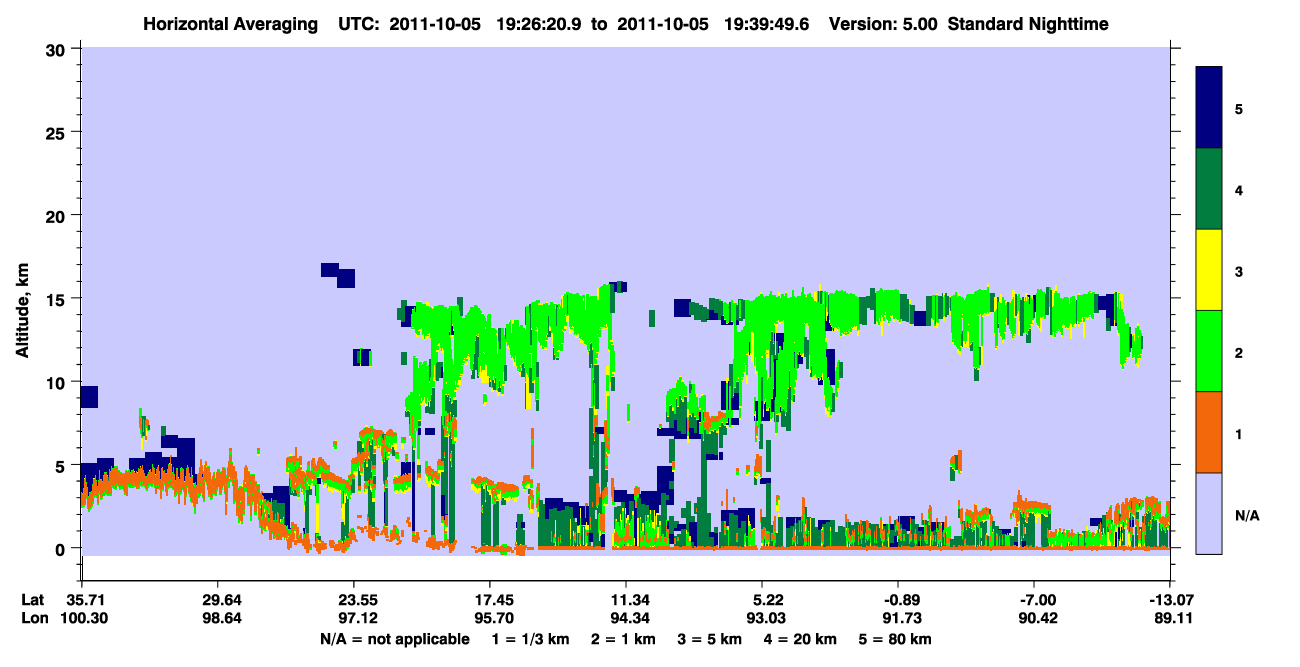Click the dark green colorbar segment labeled 4

[x=1209, y=188]
